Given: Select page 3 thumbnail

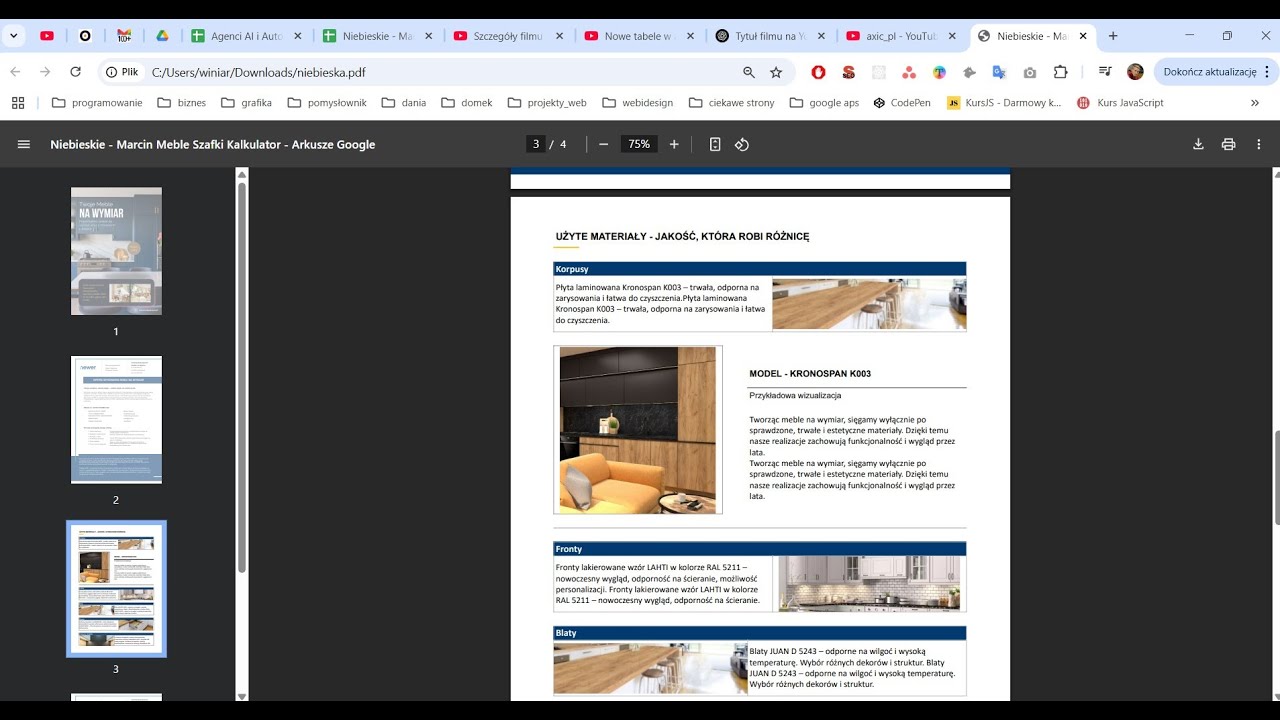Looking at the screenshot, I should pyautogui.click(x=116, y=589).
